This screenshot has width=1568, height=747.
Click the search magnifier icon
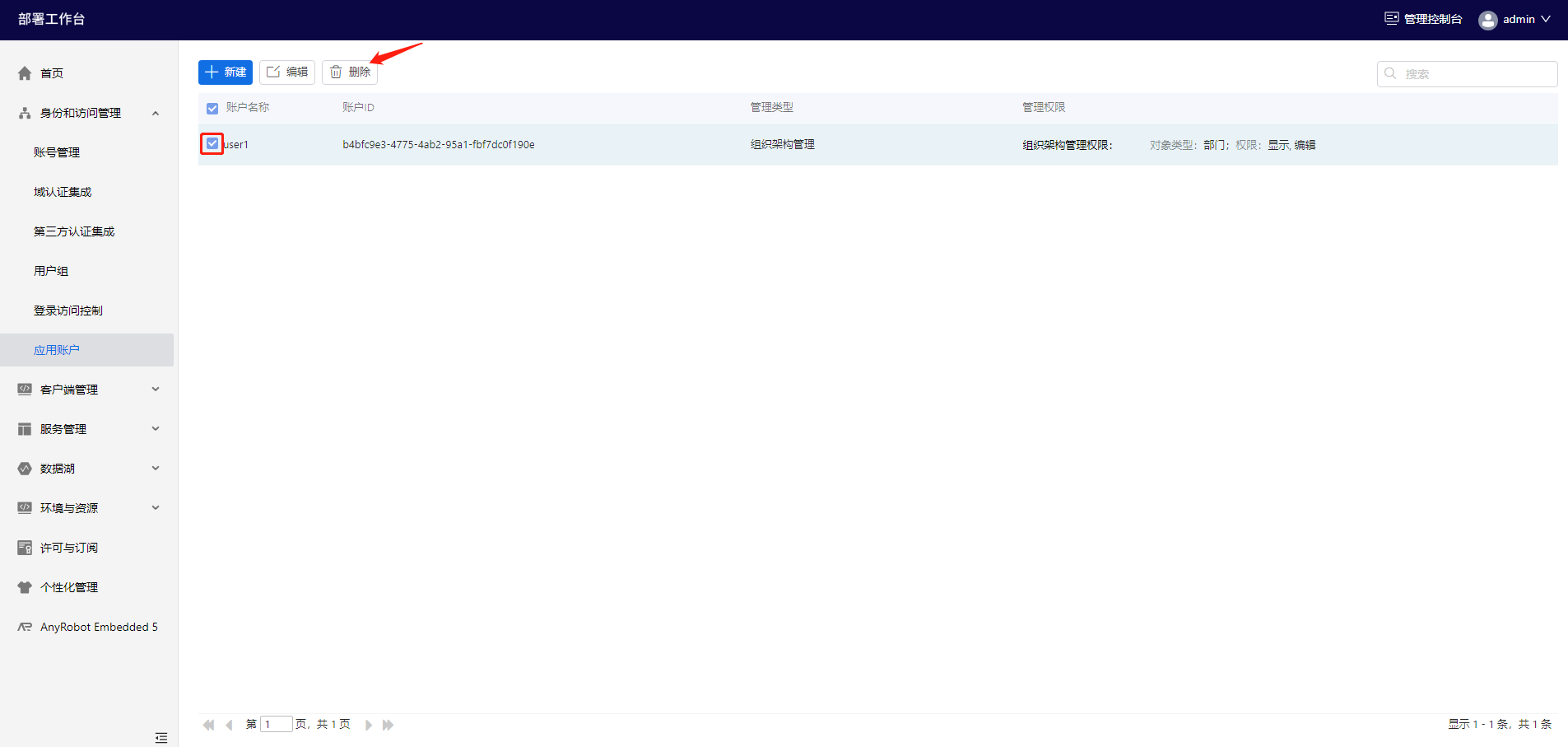1390,73
